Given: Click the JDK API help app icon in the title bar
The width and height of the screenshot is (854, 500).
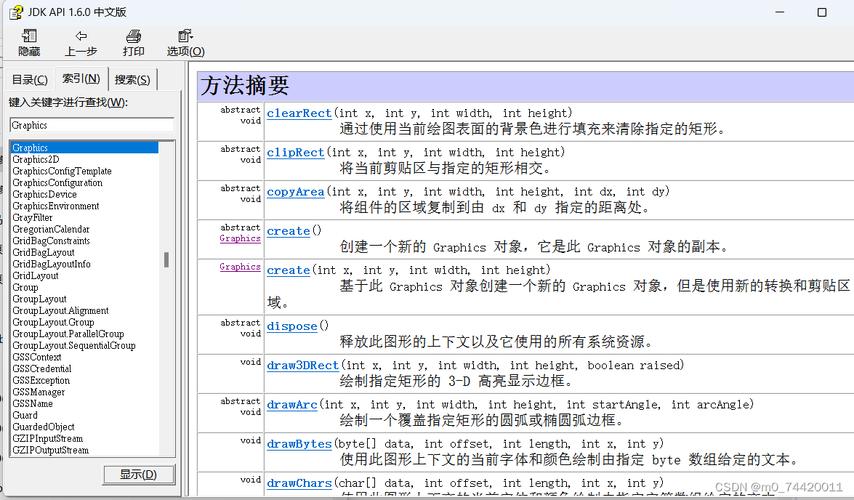Looking at the screenshot, I should 16,12.
